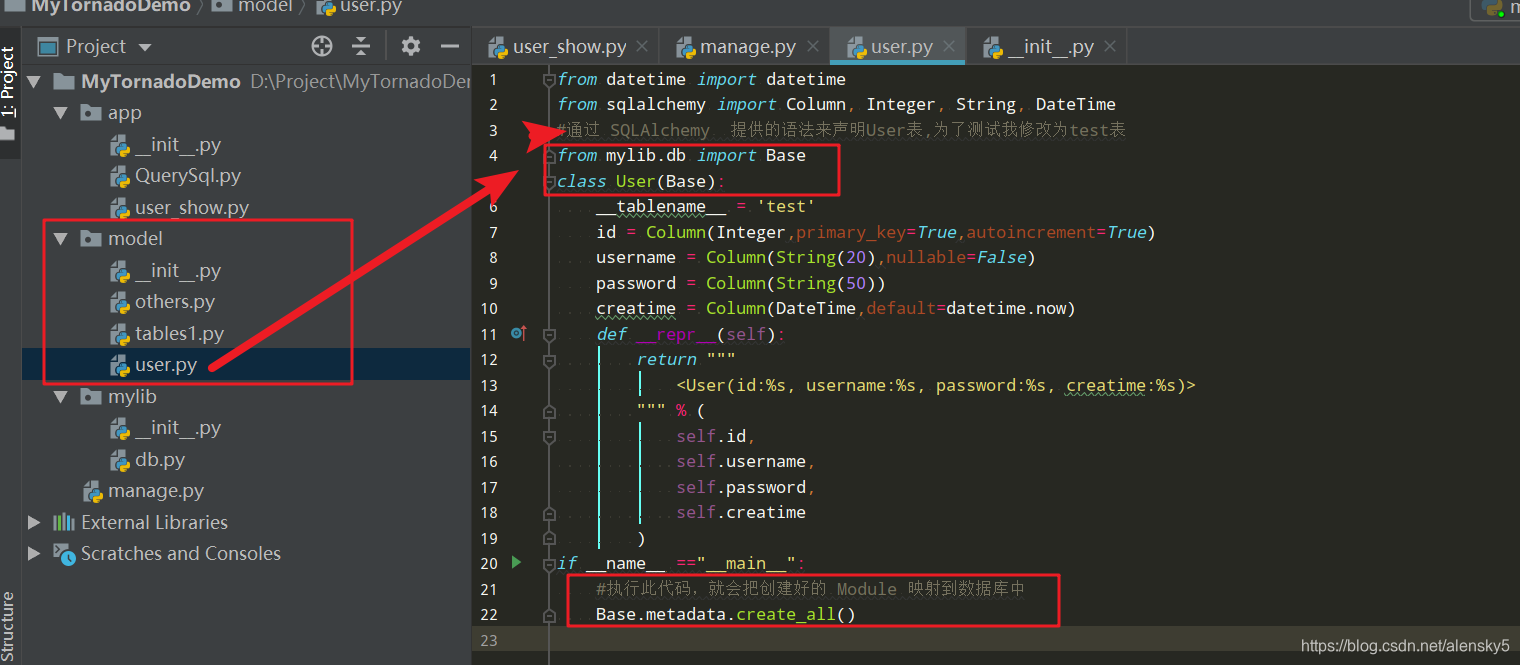Click the collapse all icon in Project panel
The height and width of the screenshot is (665, 1520).
(x=361, y=46)
